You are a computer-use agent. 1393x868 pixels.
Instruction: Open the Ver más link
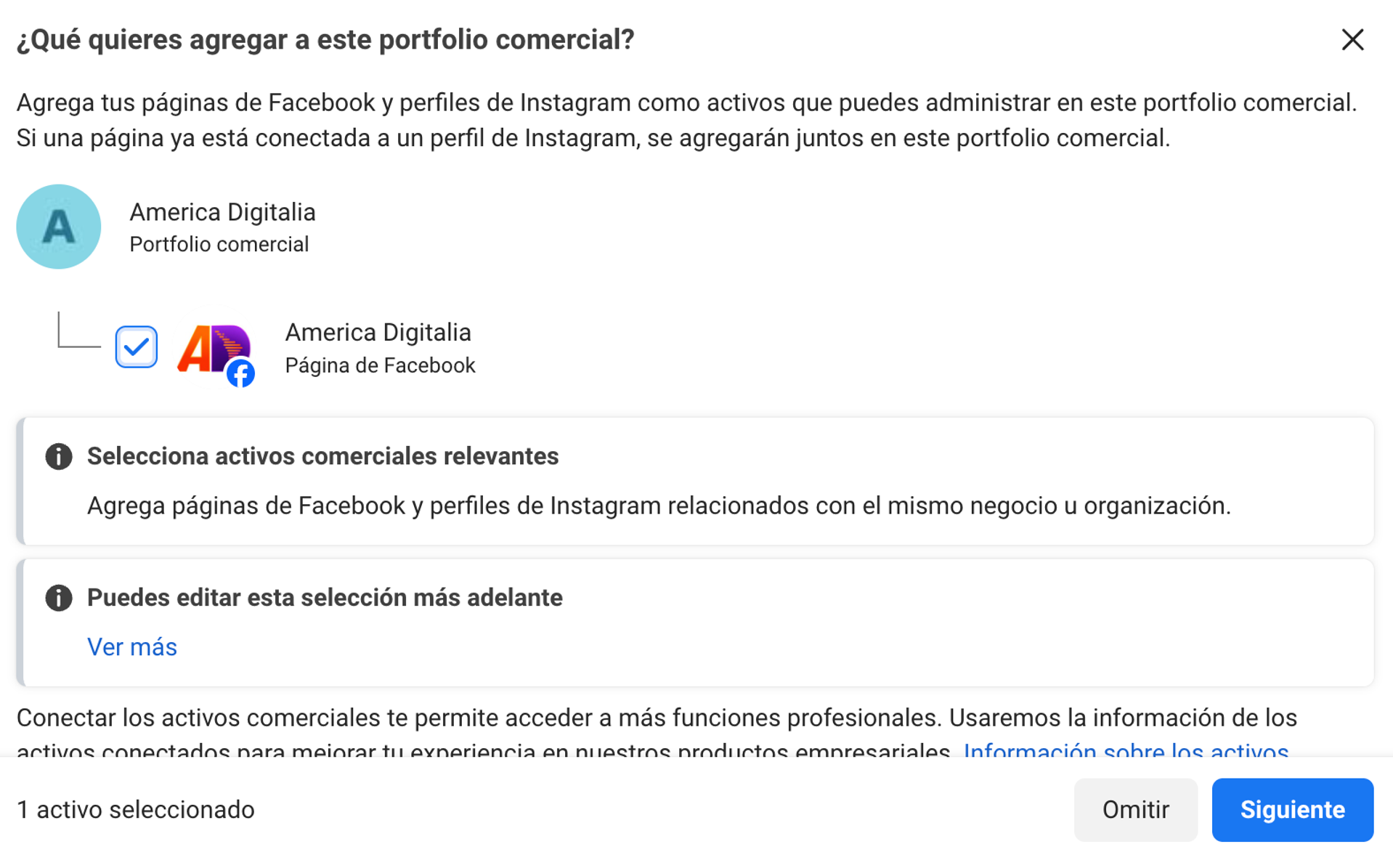click(x=132, y=646)
